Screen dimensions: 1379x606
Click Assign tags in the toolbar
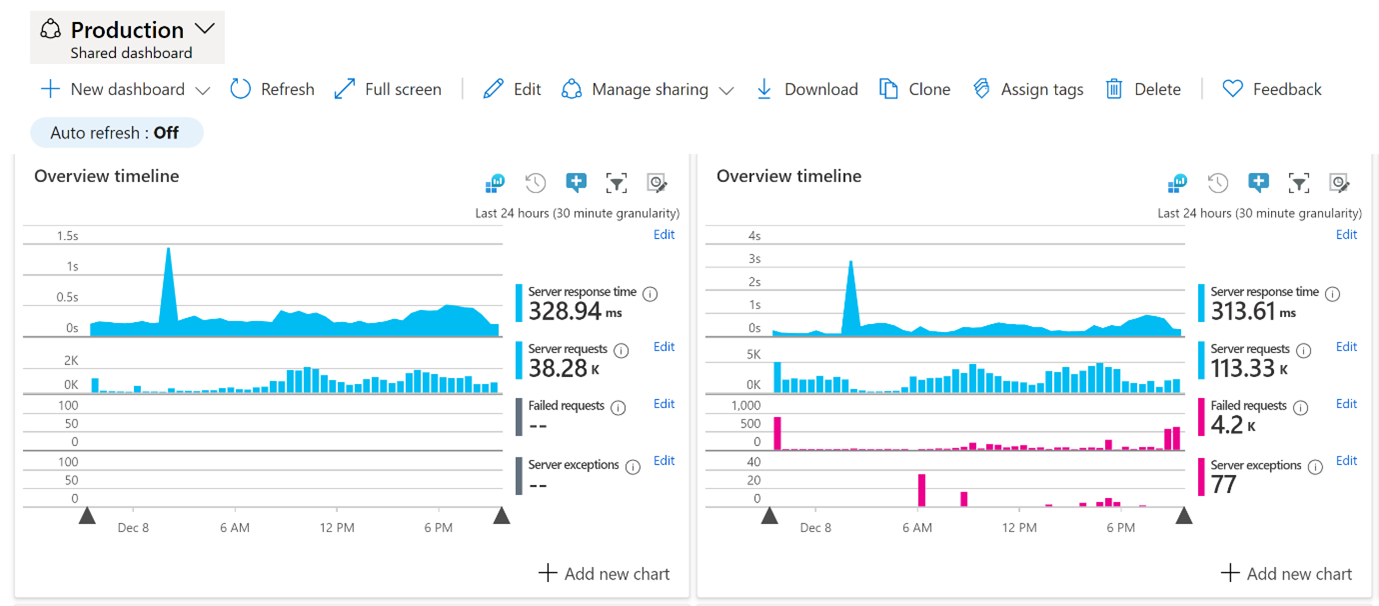[1028, 89]
